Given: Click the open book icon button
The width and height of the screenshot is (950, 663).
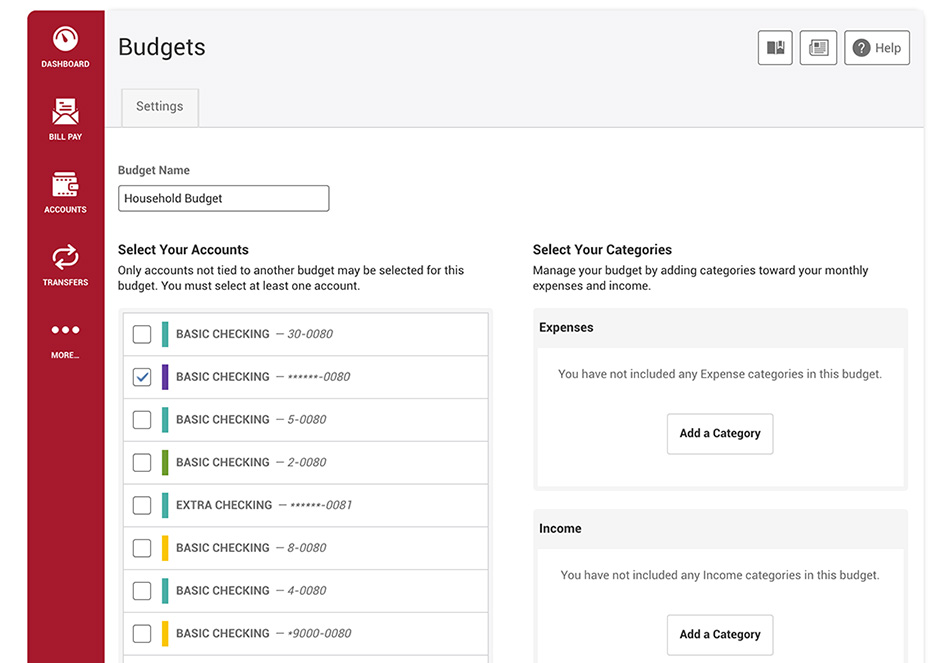Looking at the screenshot, I should click(775, 48).
